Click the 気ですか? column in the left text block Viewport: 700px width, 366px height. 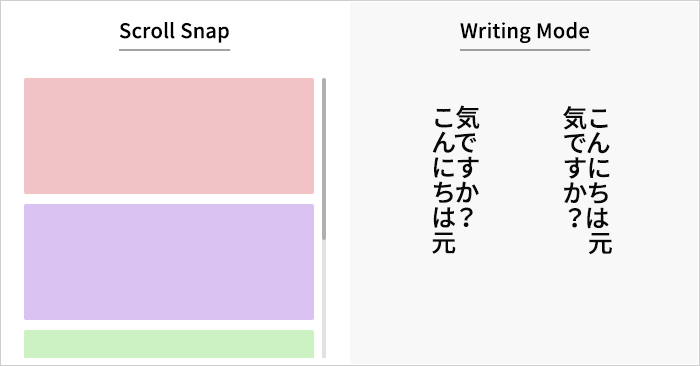click(468, 167)
